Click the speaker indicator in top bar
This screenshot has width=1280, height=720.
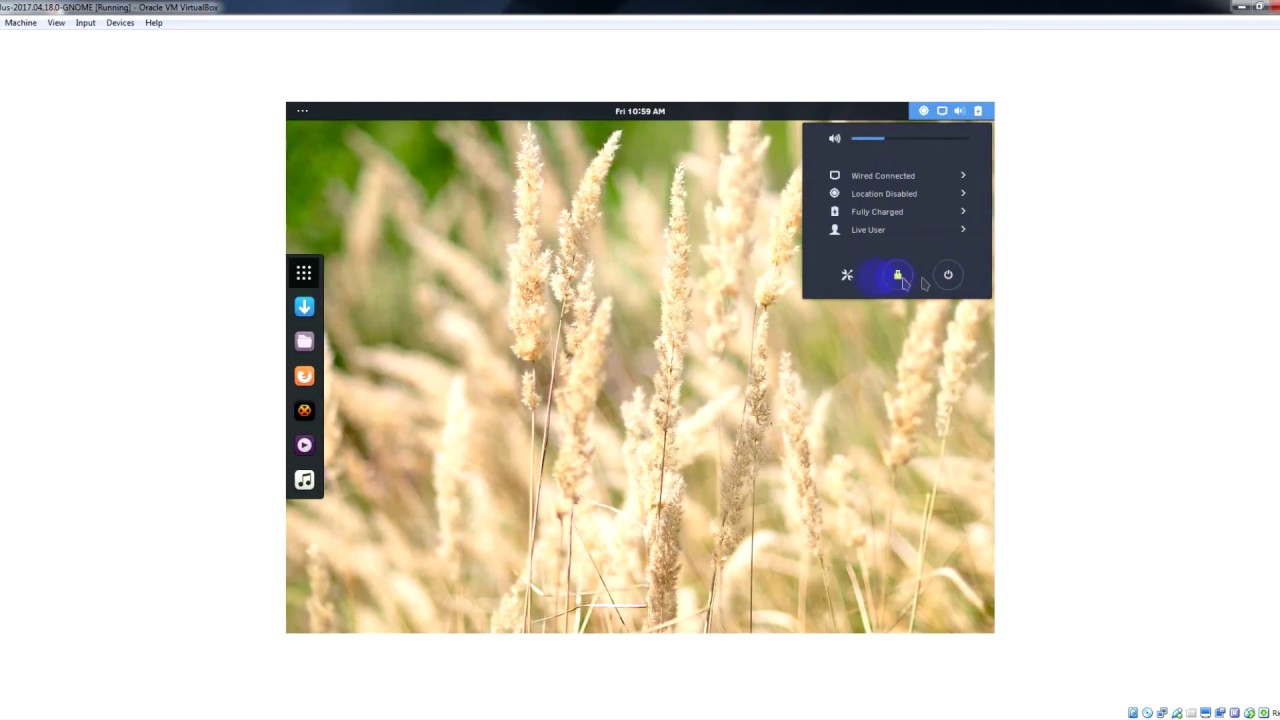959,111
